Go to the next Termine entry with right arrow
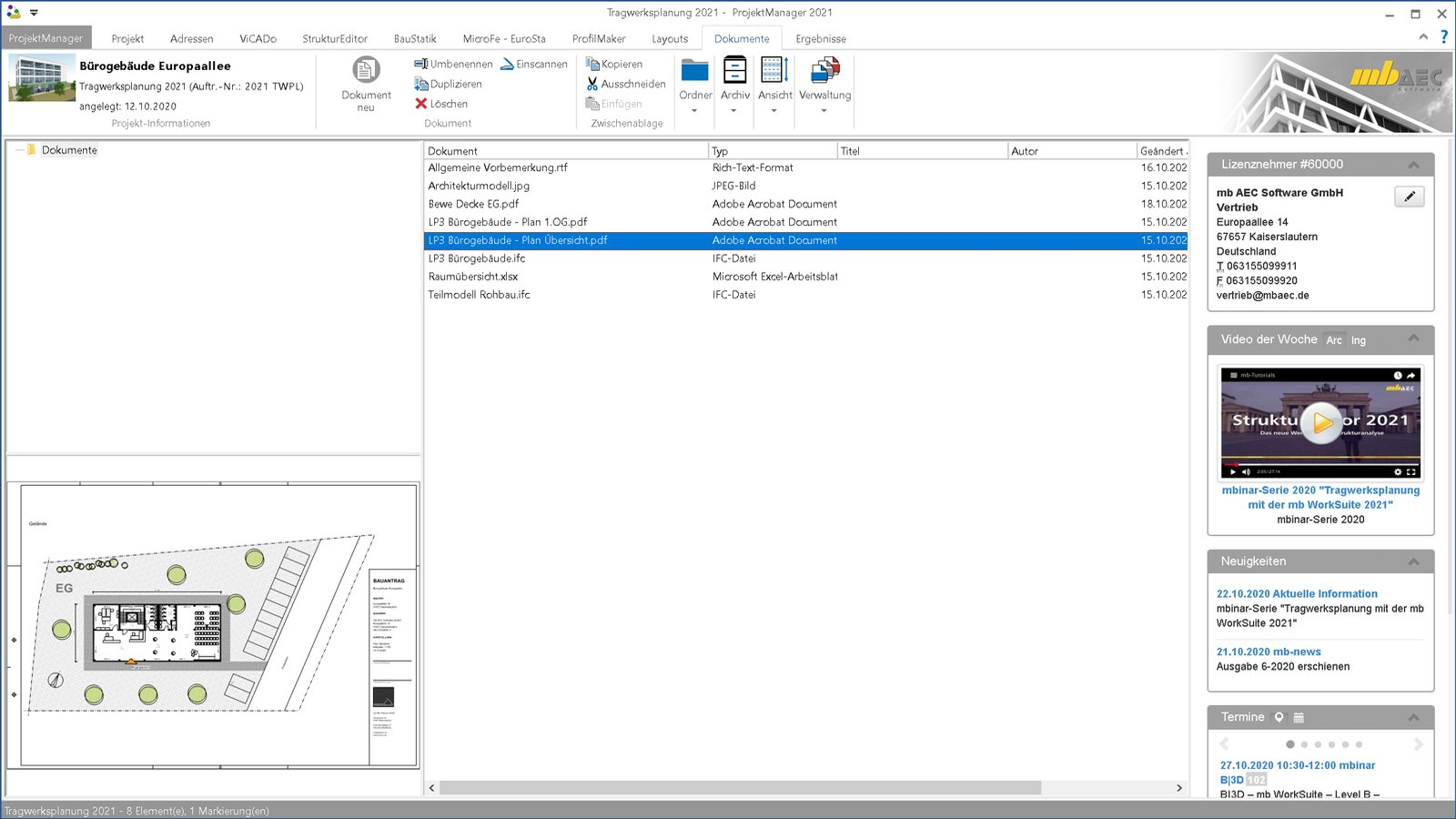 click(1418, 744)
